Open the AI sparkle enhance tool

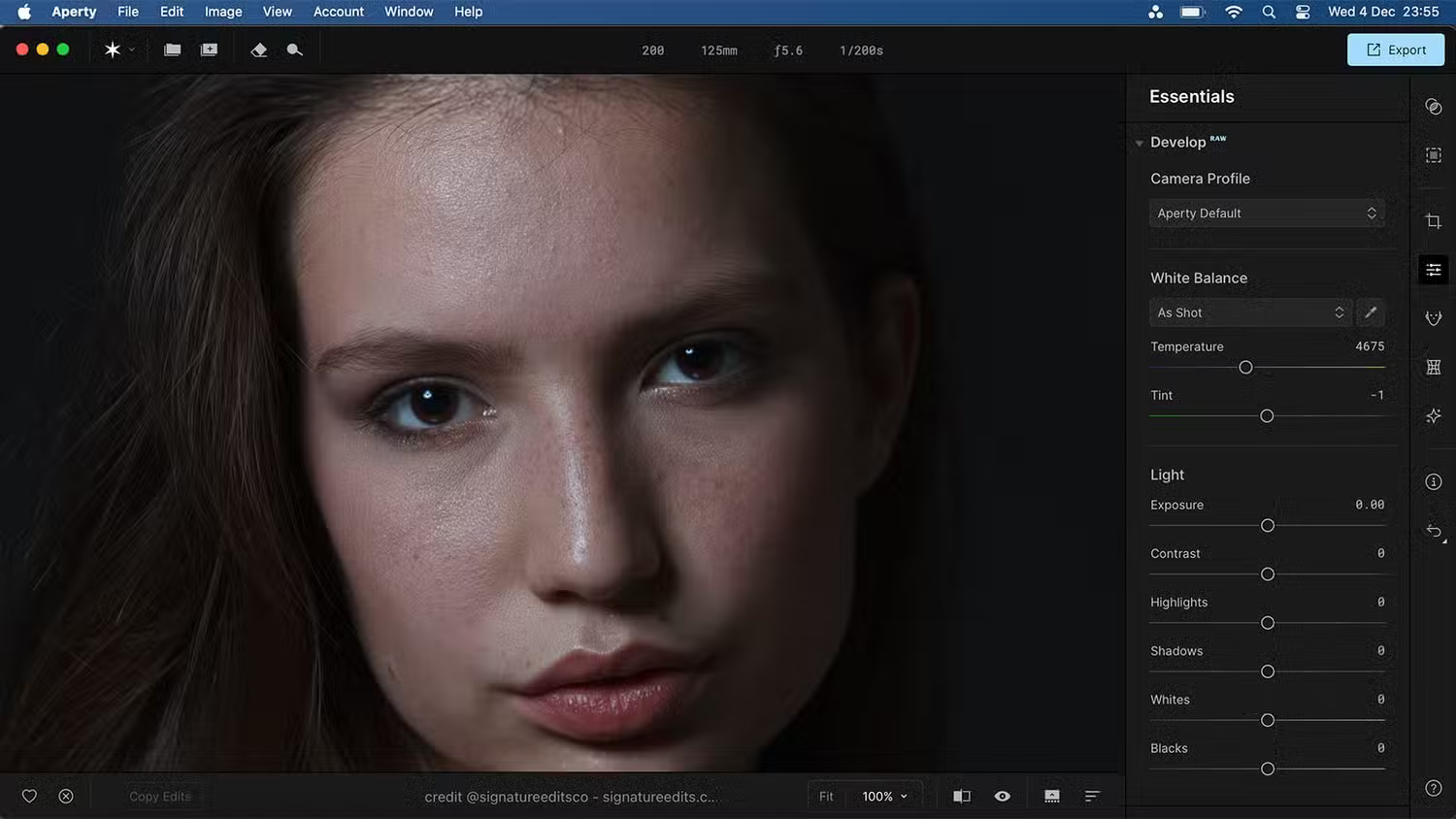[x=1433, y=416]
